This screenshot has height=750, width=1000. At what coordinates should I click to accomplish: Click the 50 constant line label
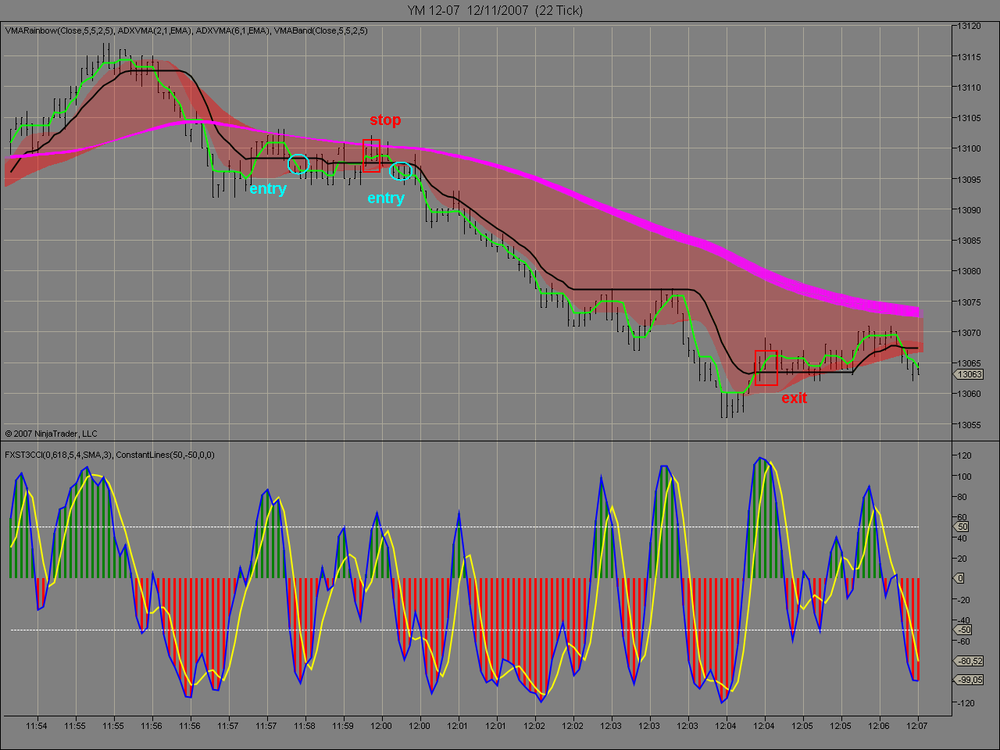click(962, 527)
